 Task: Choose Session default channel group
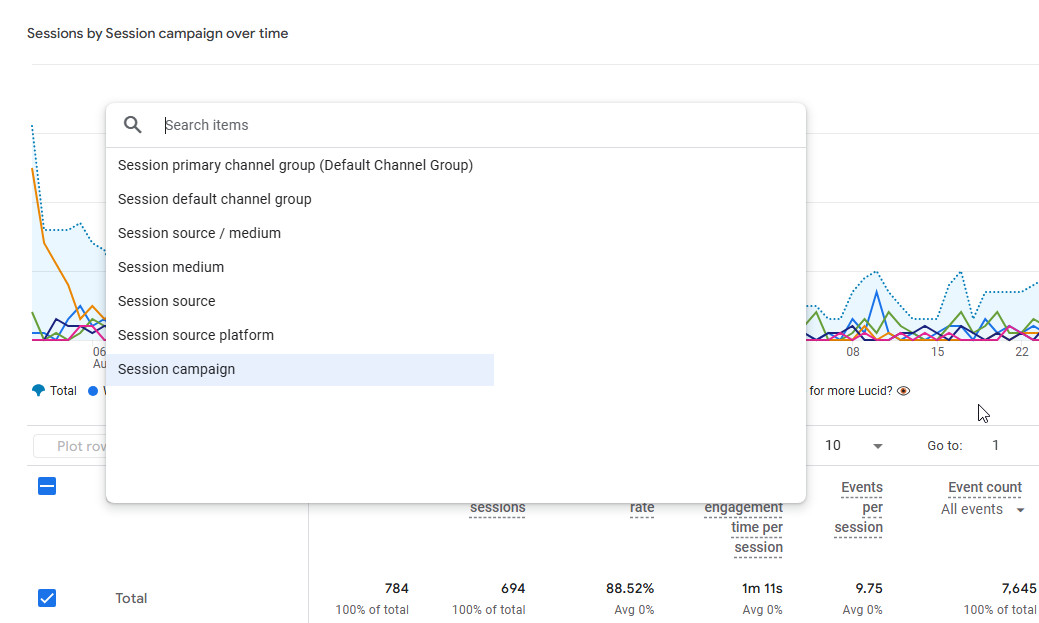215,199
